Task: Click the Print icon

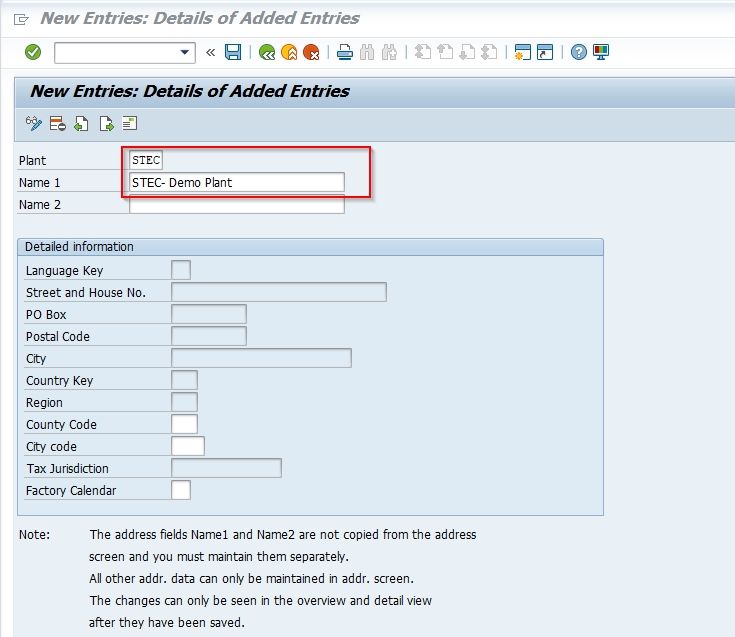Action: 345,52
